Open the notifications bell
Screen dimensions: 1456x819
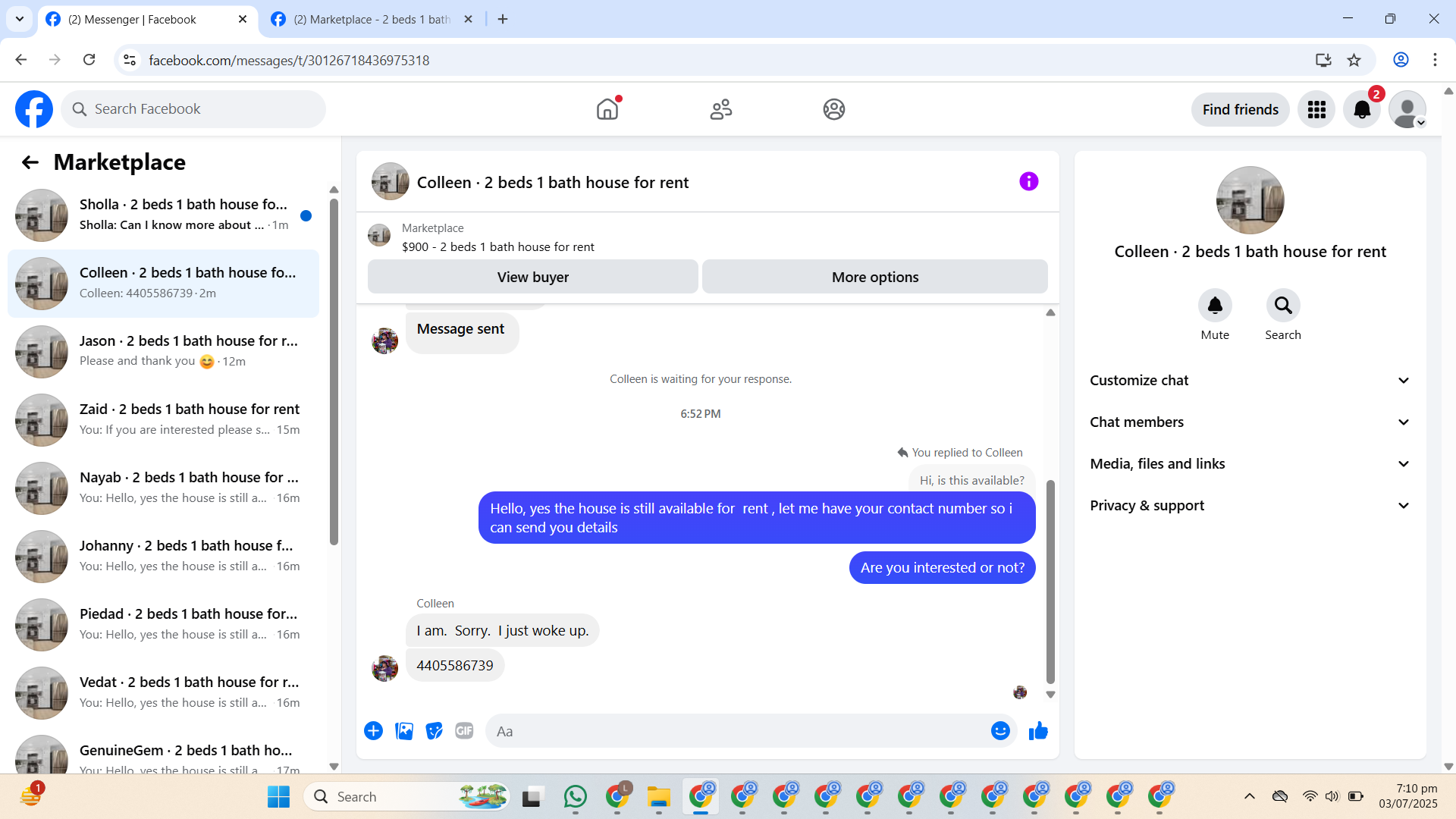coord(1362,110)
